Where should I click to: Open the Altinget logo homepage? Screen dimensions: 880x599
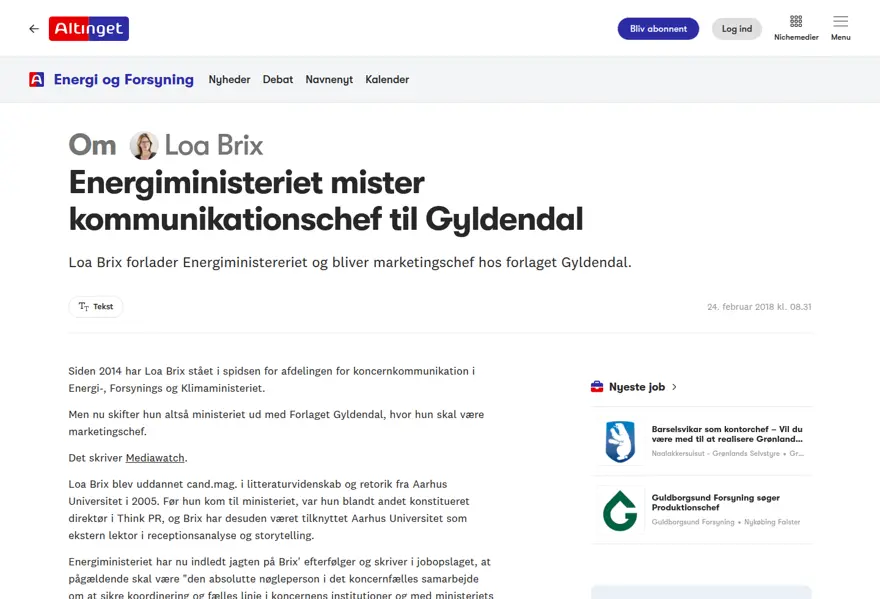pos(89,29)
